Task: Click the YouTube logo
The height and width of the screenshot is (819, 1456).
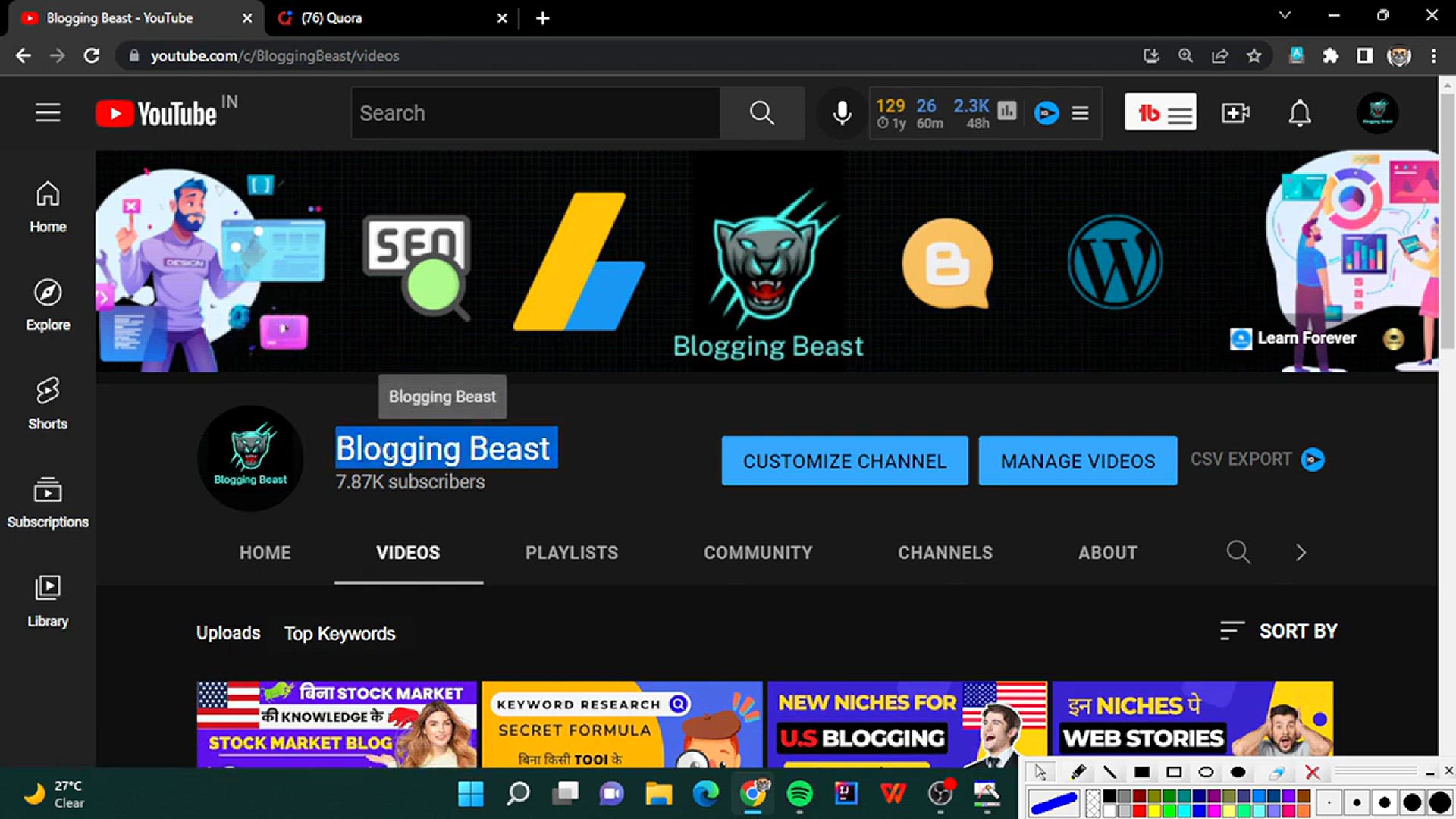Action: pyautogui.click(x=157, y=114)
